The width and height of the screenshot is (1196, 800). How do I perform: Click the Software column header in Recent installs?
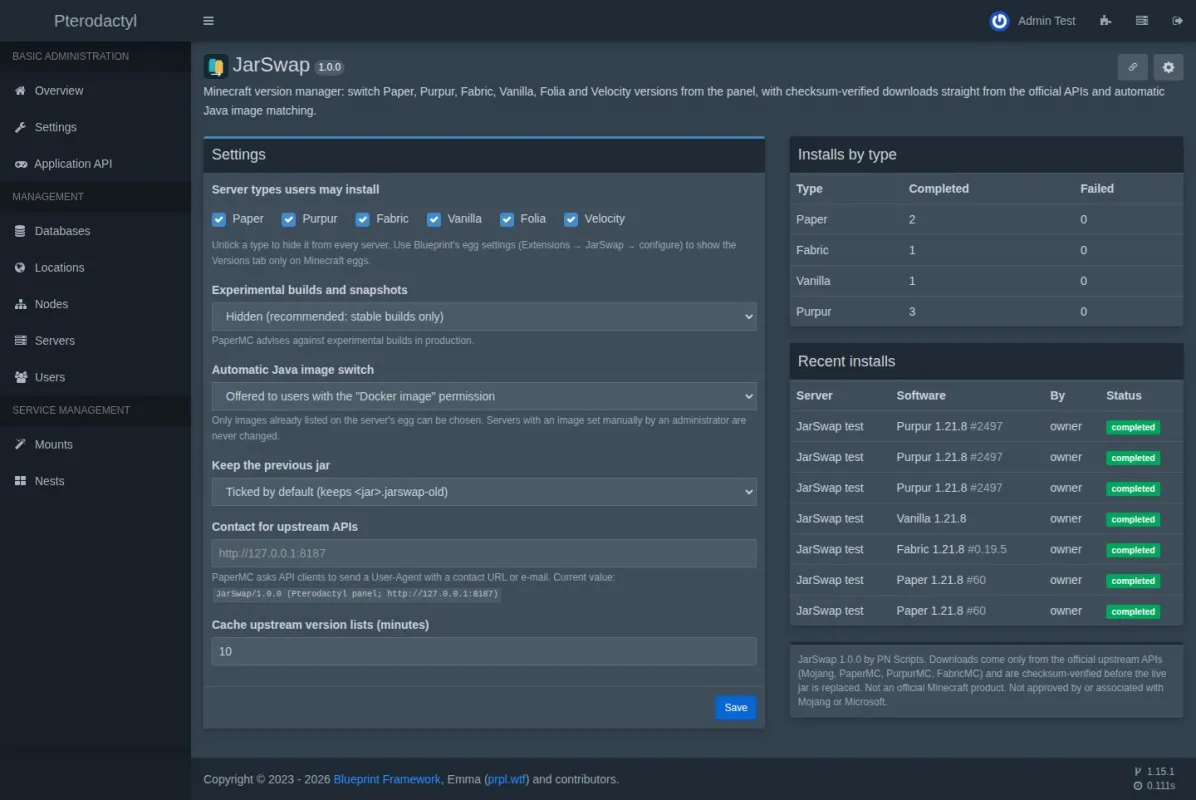[921, 395]
